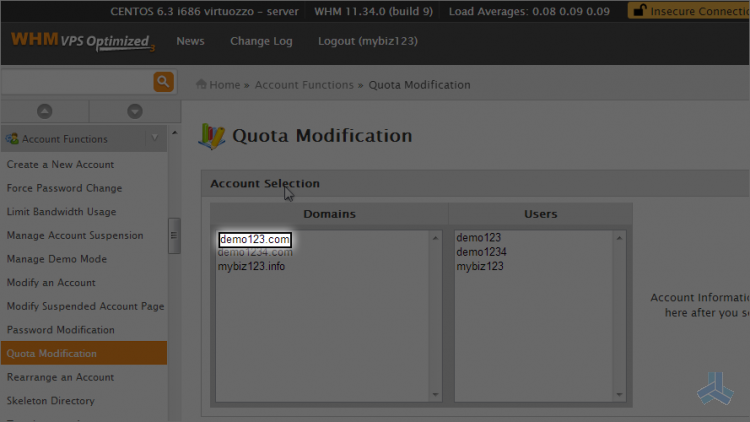Click the sidebar scrollbar grip handle

pos(174,235)
